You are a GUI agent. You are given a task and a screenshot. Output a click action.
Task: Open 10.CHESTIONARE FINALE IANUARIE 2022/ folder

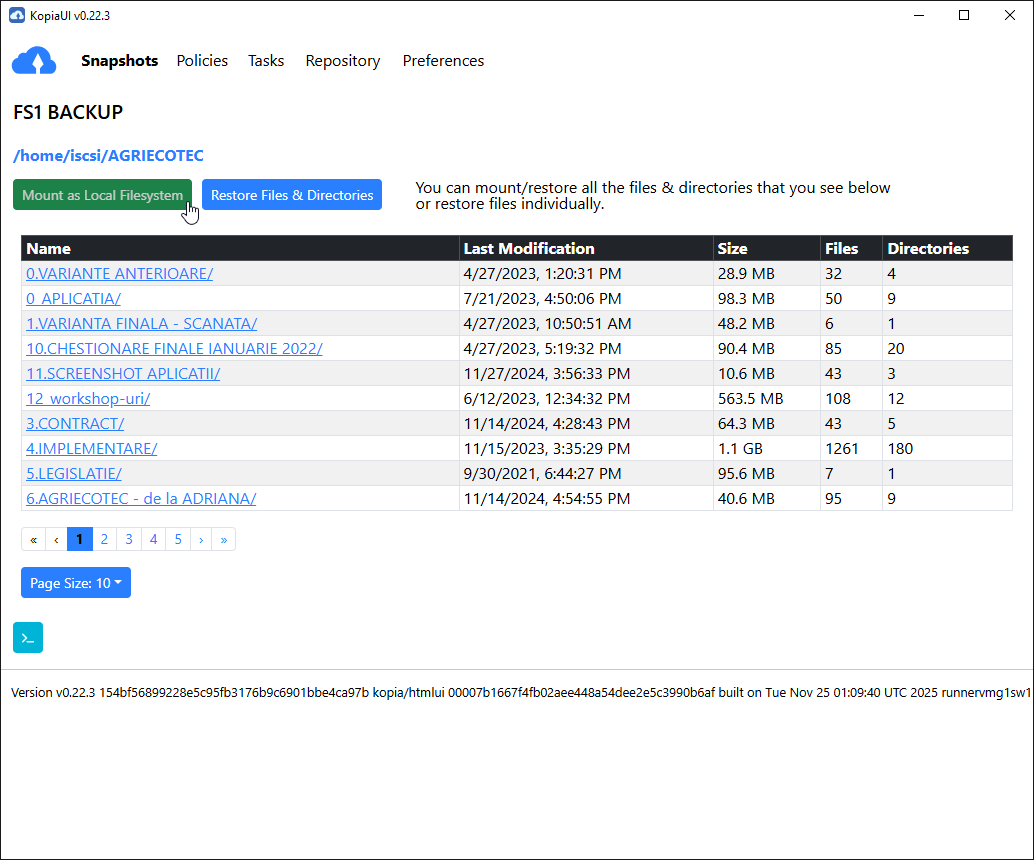[174, 349]
